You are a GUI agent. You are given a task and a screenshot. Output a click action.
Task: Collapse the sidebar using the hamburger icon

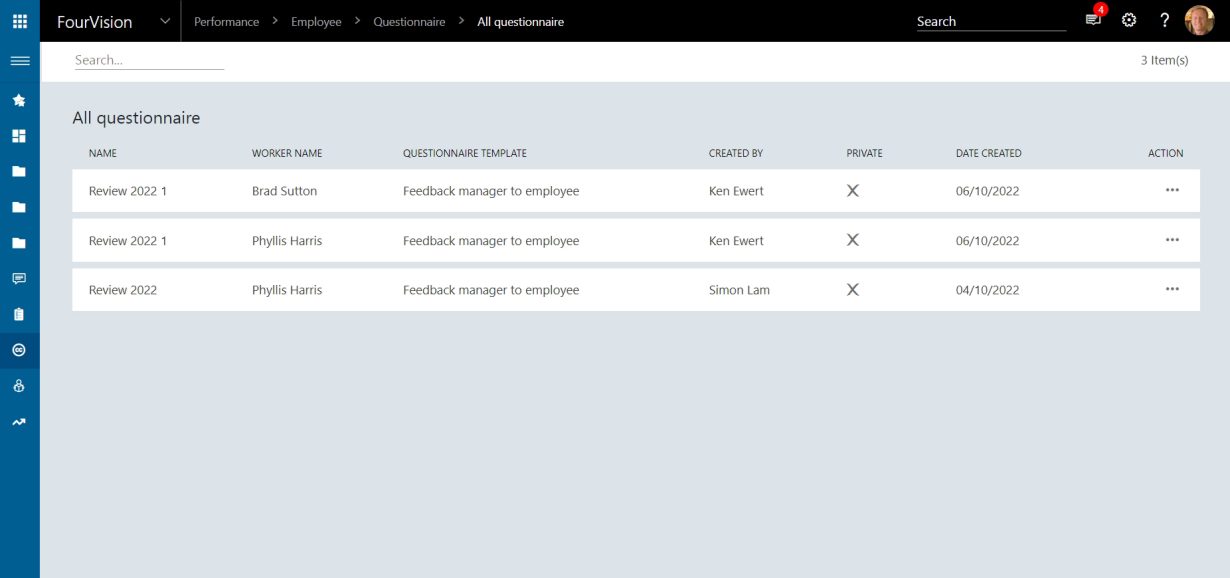[19, 61]
